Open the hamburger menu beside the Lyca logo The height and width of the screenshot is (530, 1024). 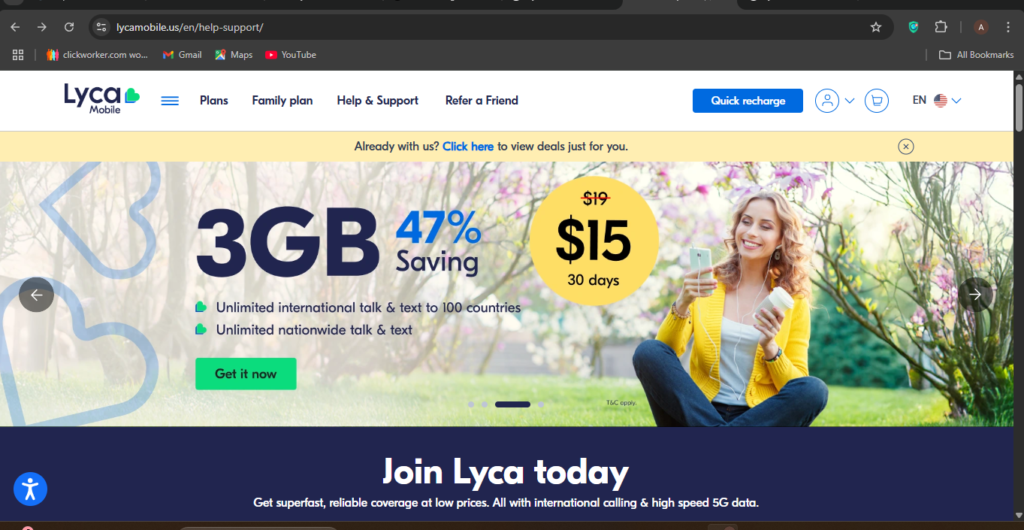pos(170,101)
